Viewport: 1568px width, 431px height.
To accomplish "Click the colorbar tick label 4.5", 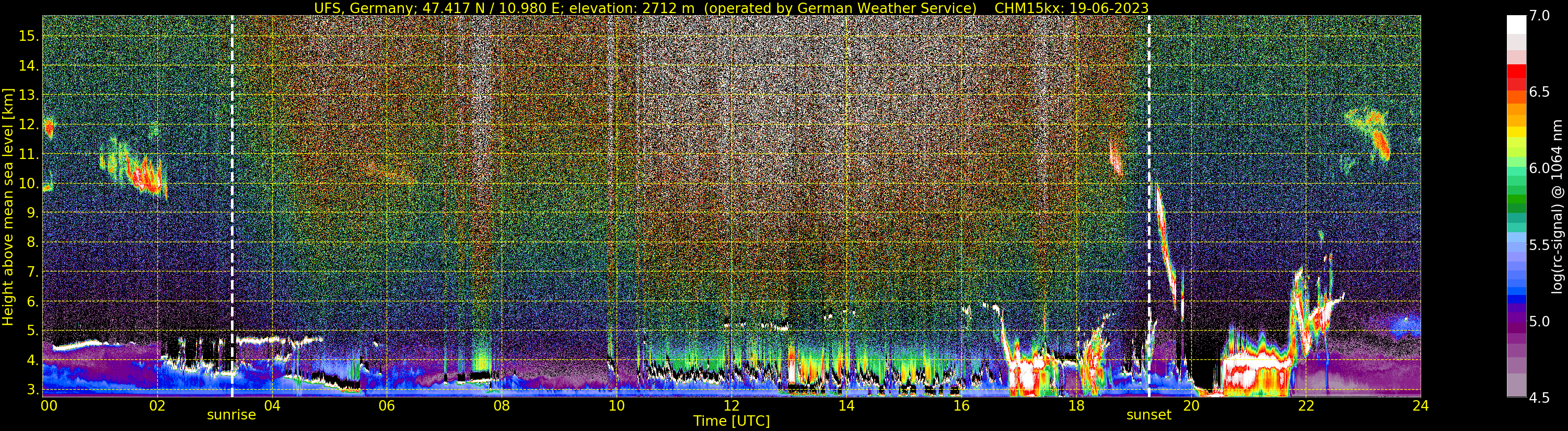I will pyautogui.click(x=1539, y=398).
